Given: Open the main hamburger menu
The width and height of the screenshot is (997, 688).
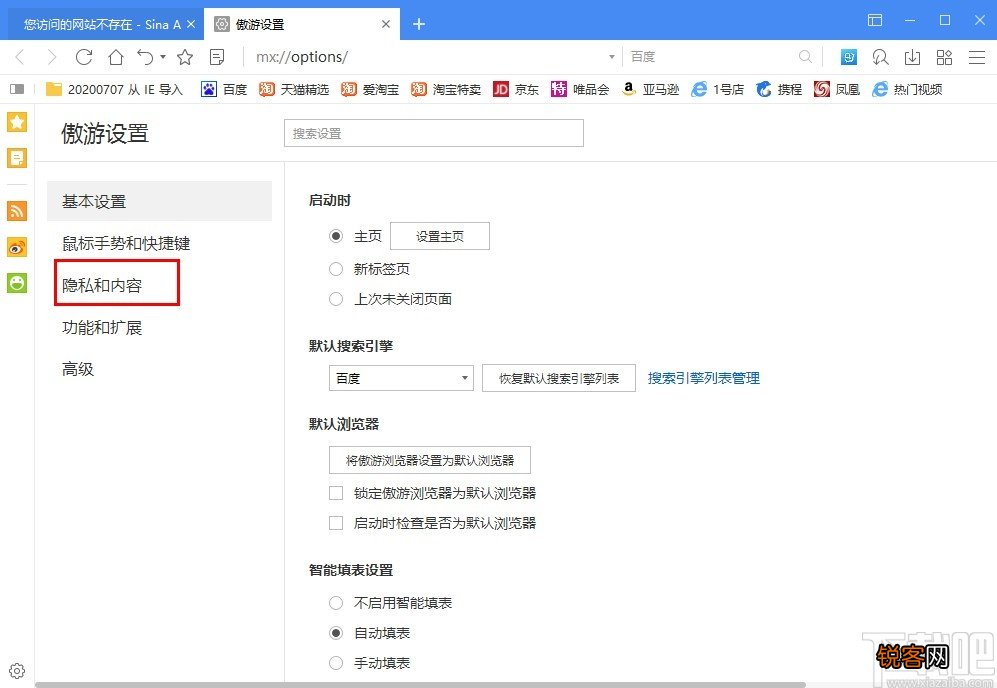Looking at the screenshot, I should coord(977,57).
